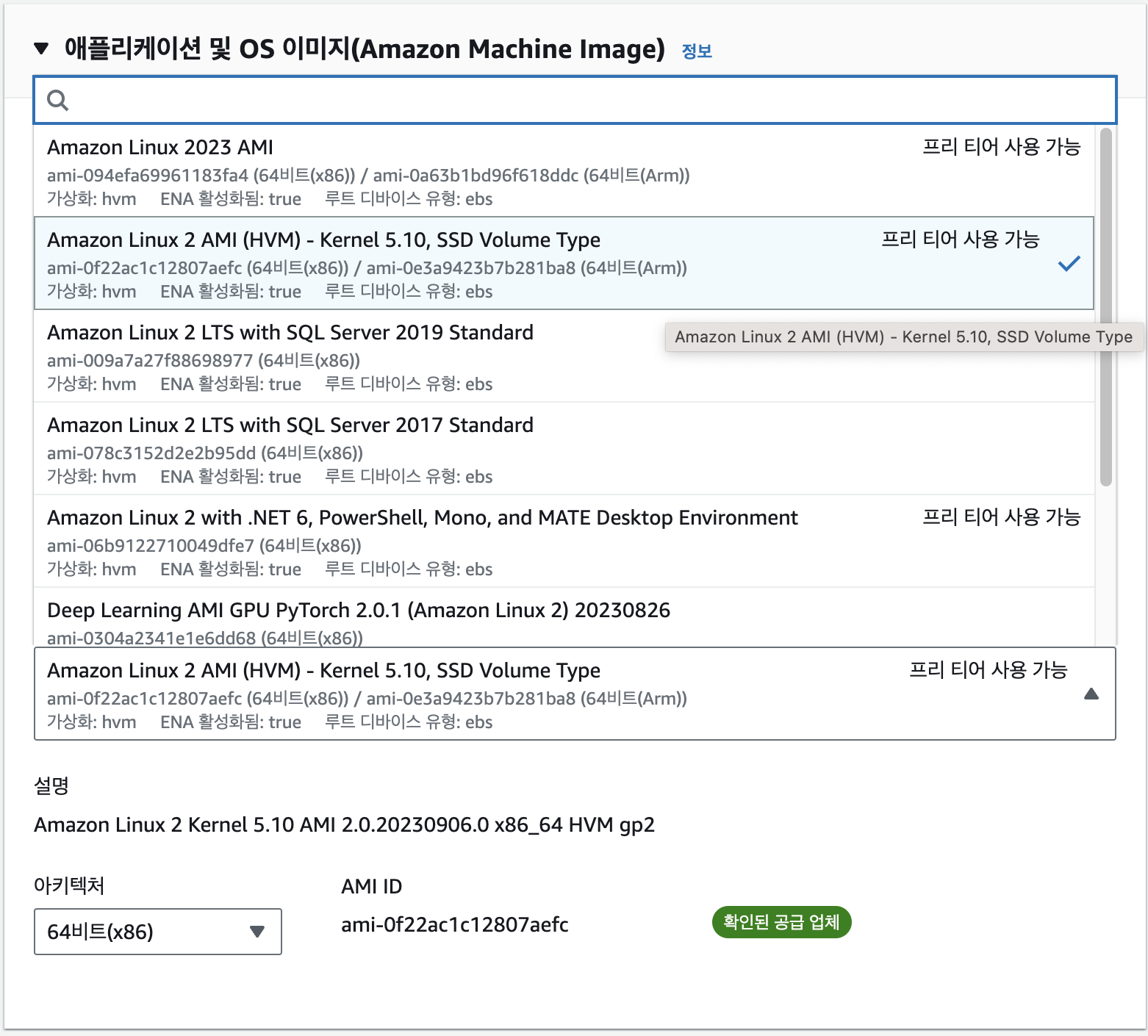The height and width of the screenshot is (1036, 1148).
Task: Click the AMI search input field
Action: tap(575, 100)
